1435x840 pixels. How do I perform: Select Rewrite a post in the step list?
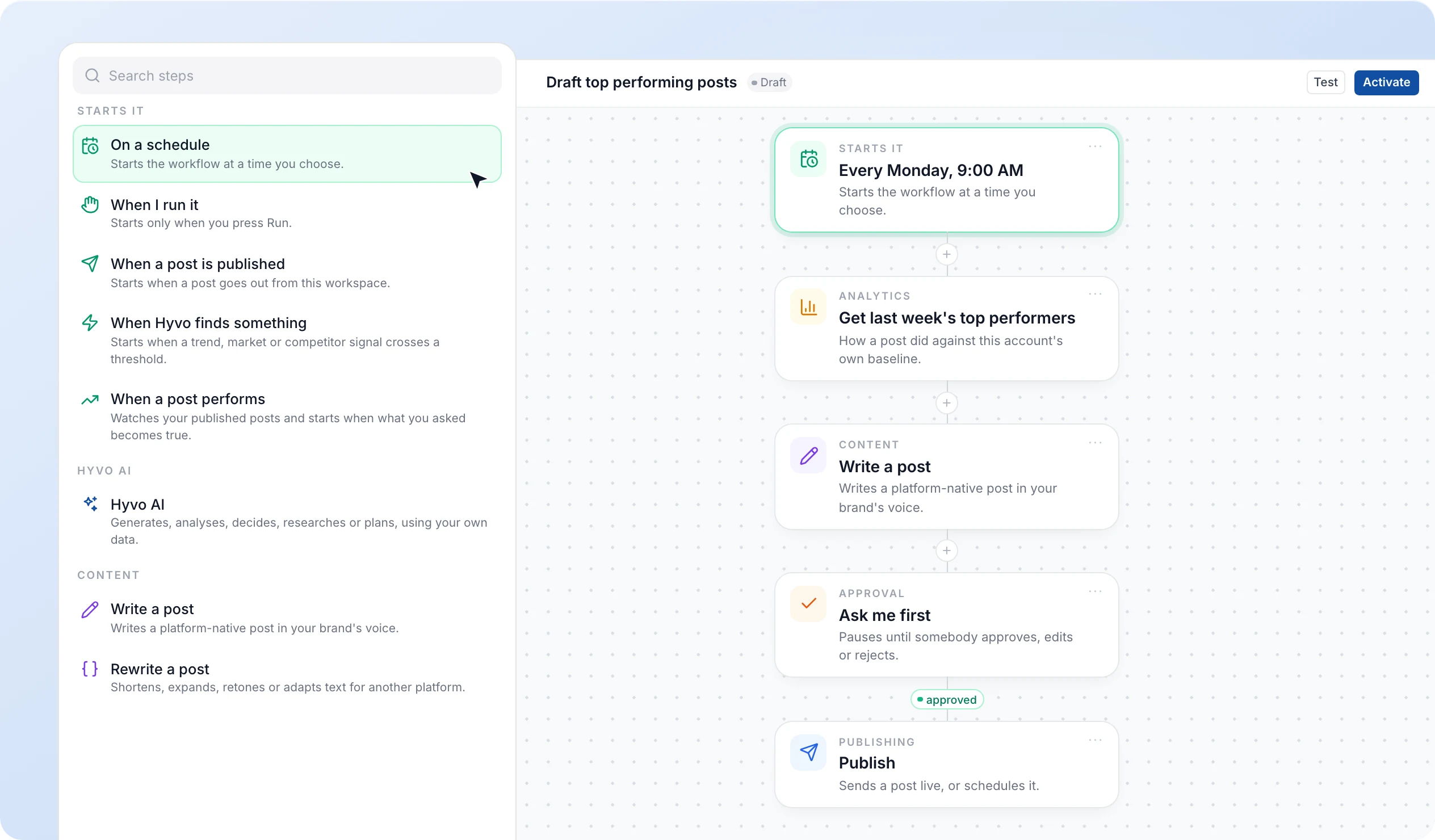287,677
